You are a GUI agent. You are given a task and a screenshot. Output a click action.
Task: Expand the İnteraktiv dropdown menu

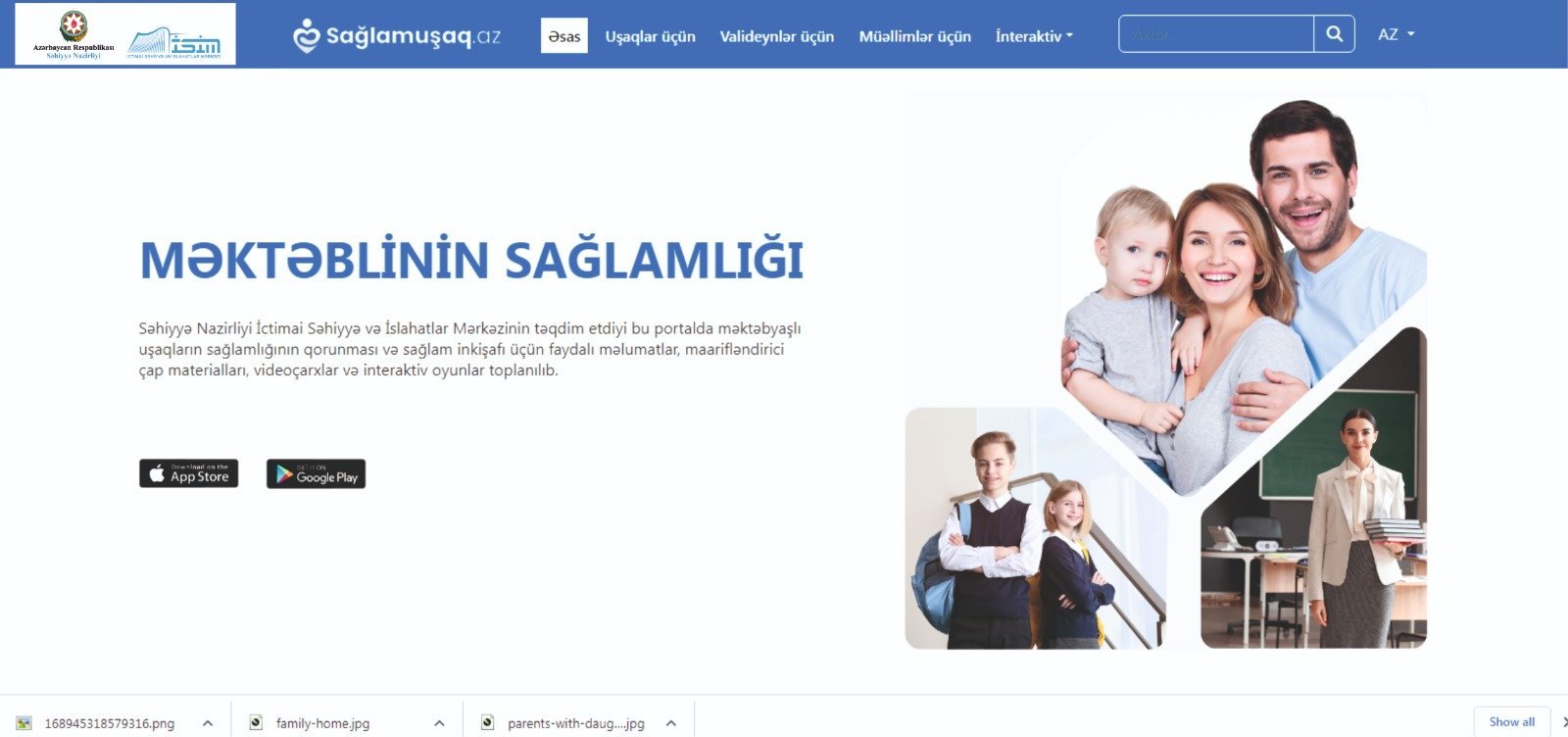(x=1034, y=36)
